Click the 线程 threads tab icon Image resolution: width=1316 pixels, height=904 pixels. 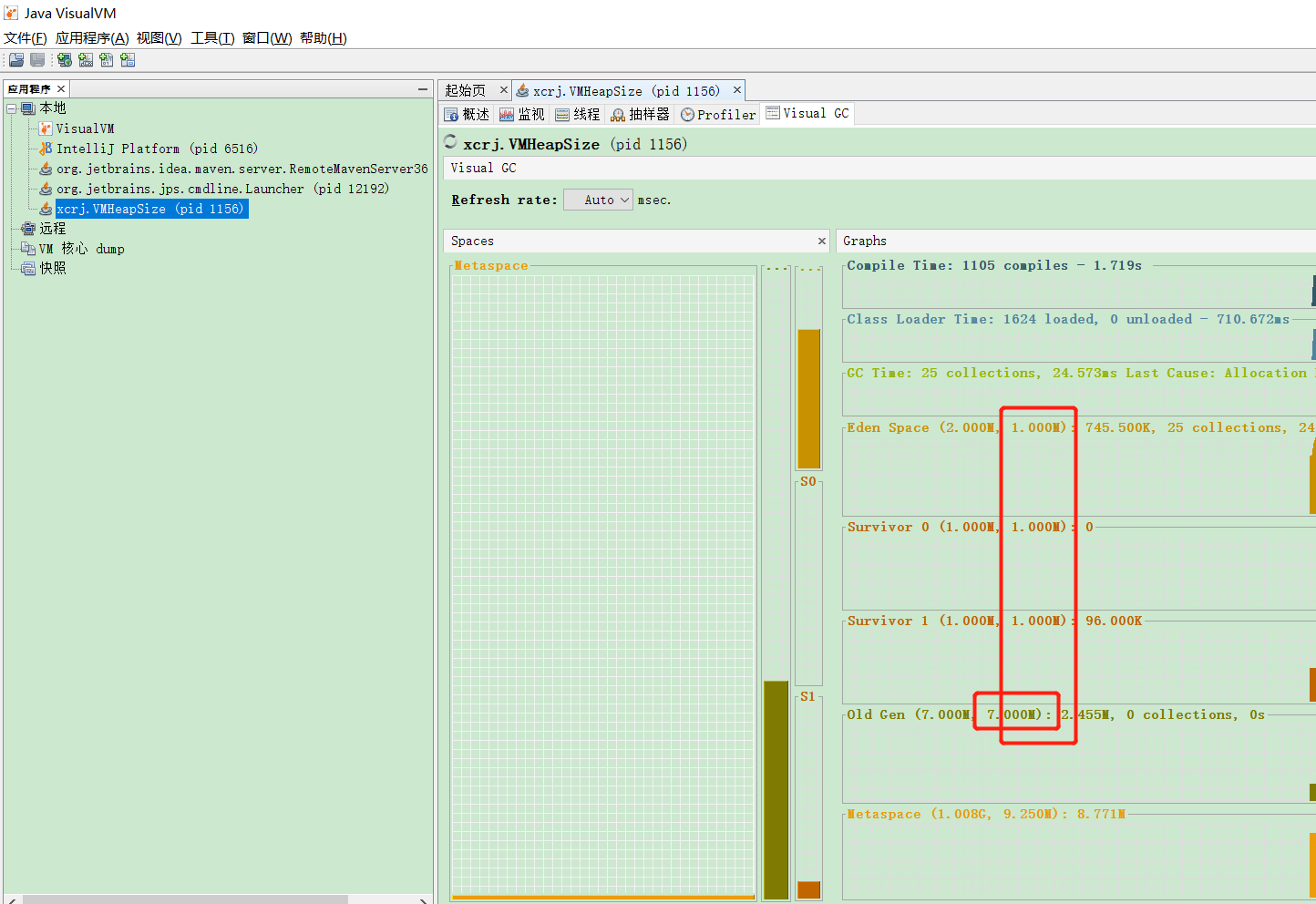point(562,115)
